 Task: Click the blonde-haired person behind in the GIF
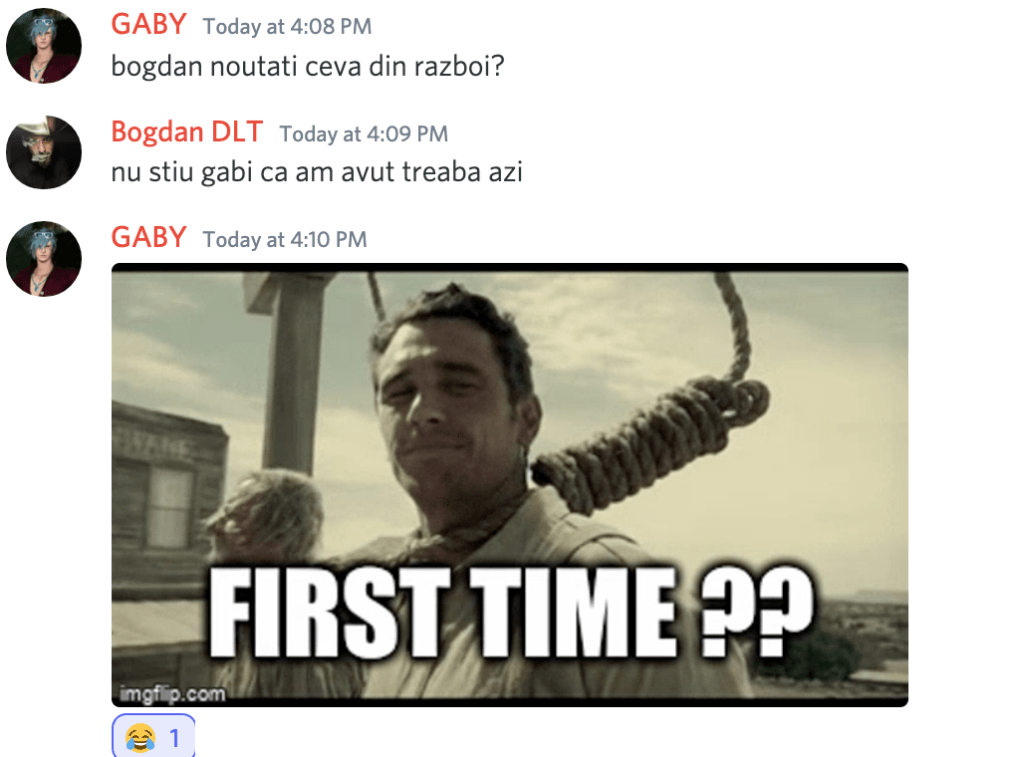[264, 516]
